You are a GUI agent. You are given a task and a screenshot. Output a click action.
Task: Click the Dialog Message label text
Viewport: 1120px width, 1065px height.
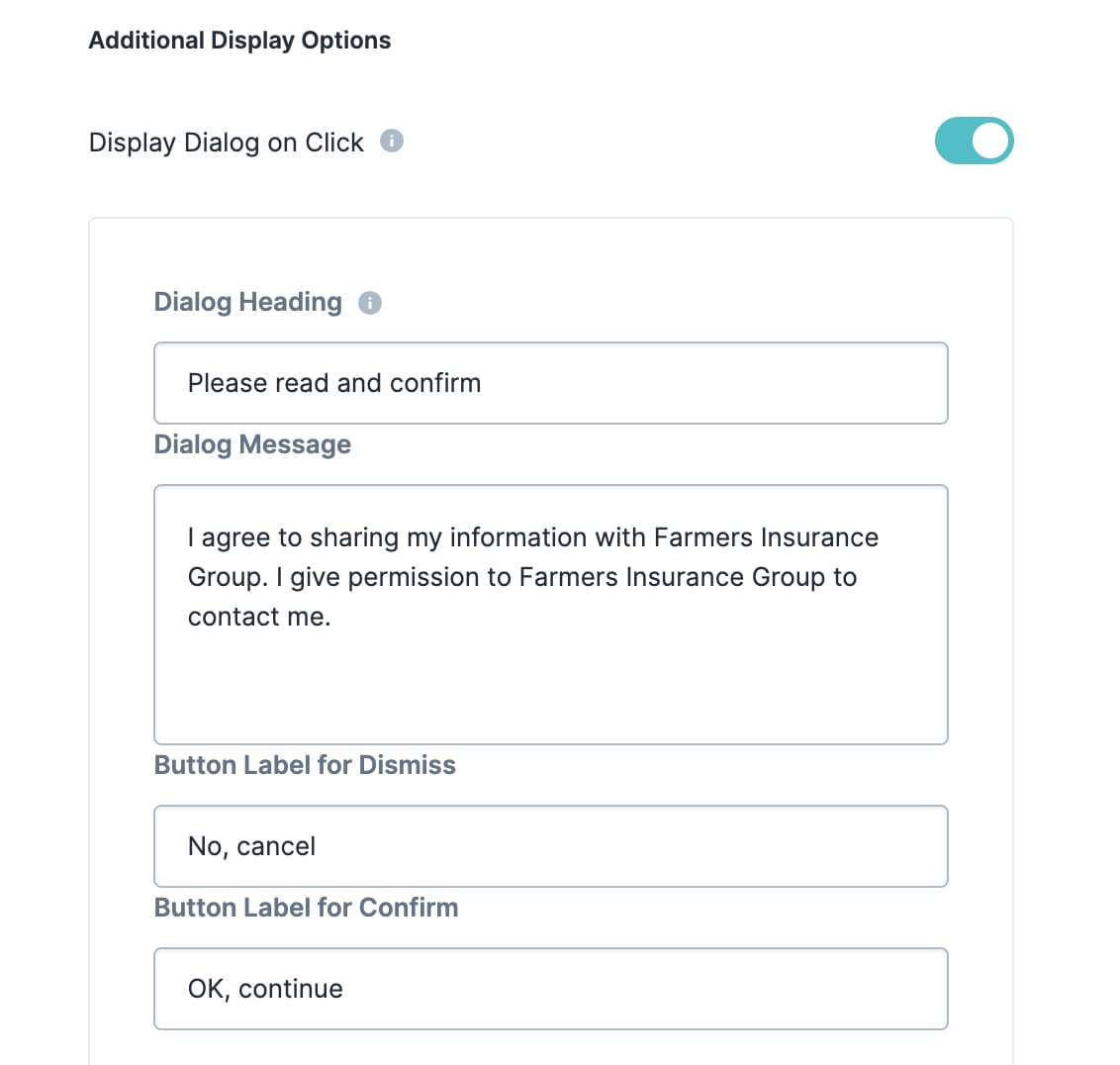point(253,443)
